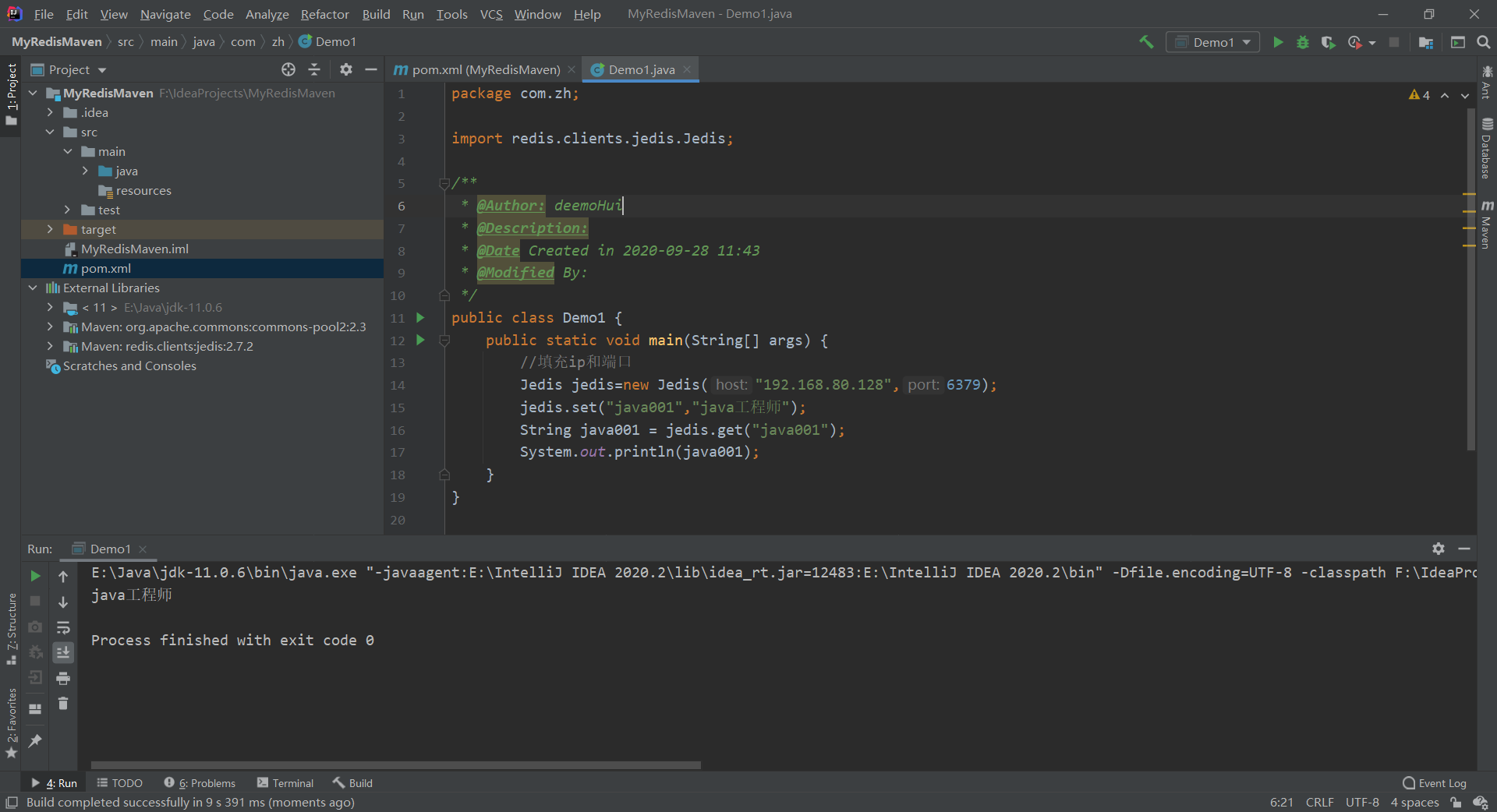Toggle the Project tool window stripe button
The height and width of the screenshot is (812, 1497).
pos(11,94)
